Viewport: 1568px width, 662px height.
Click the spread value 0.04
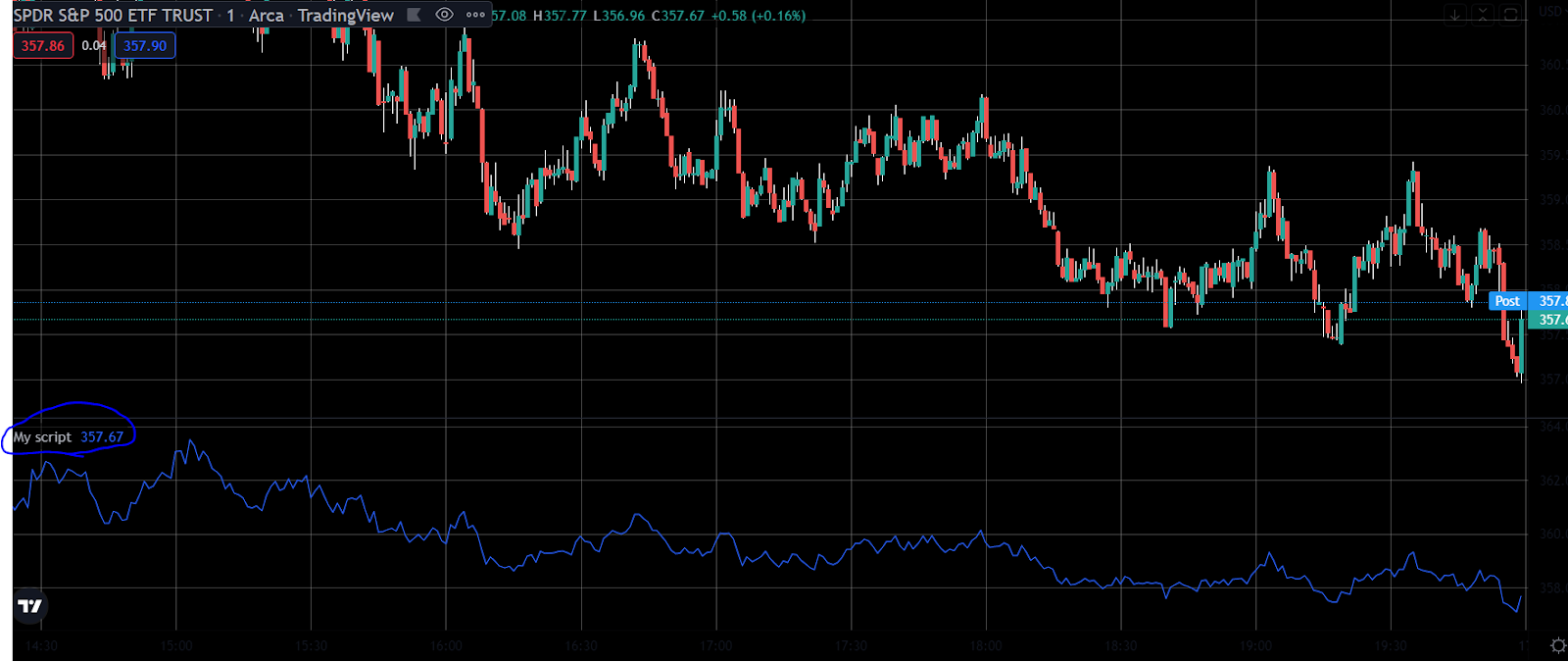click(94, 45)
